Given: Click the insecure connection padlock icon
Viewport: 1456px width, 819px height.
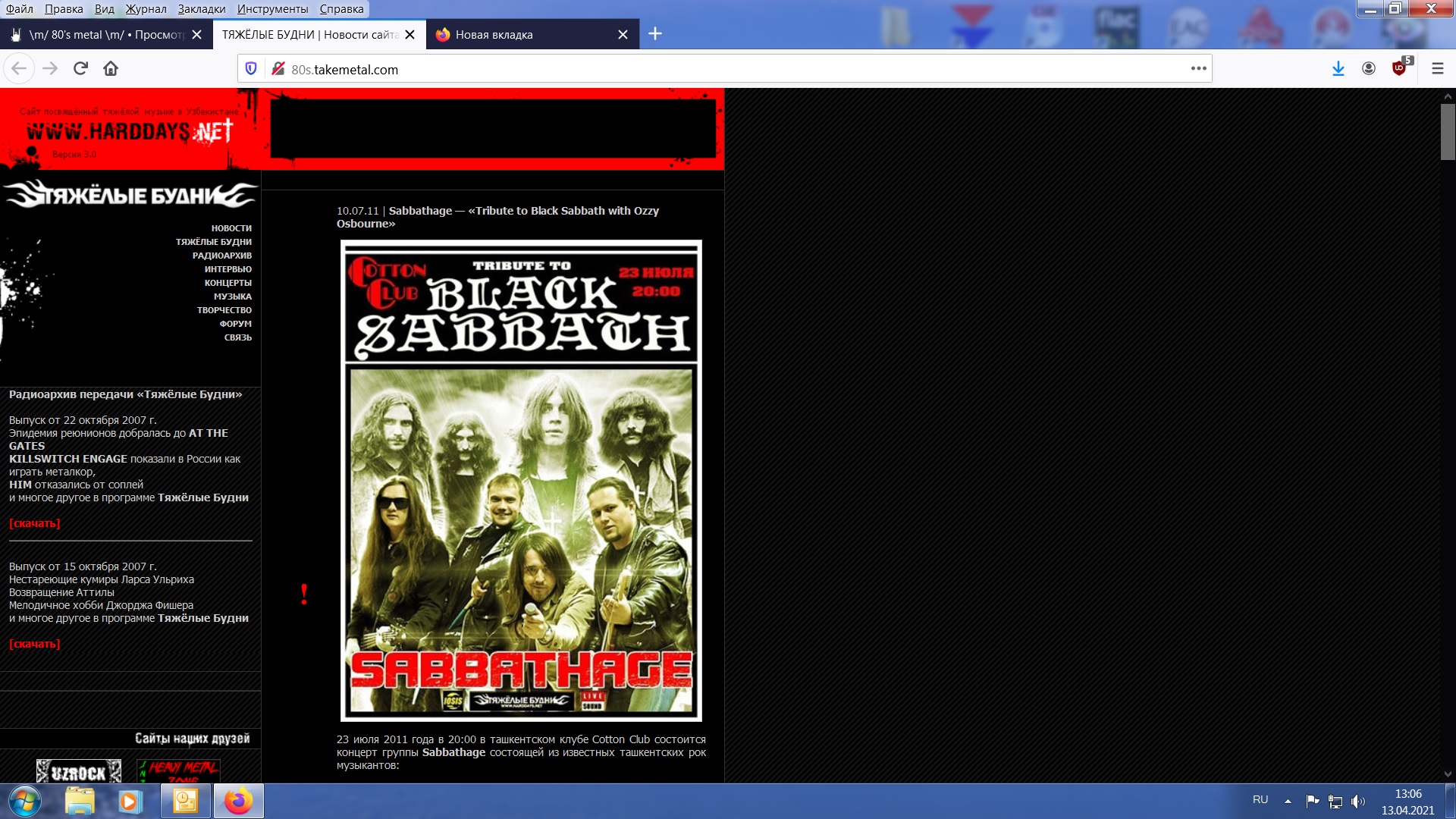Looking at the screenshot, I should tap(278, 69).
